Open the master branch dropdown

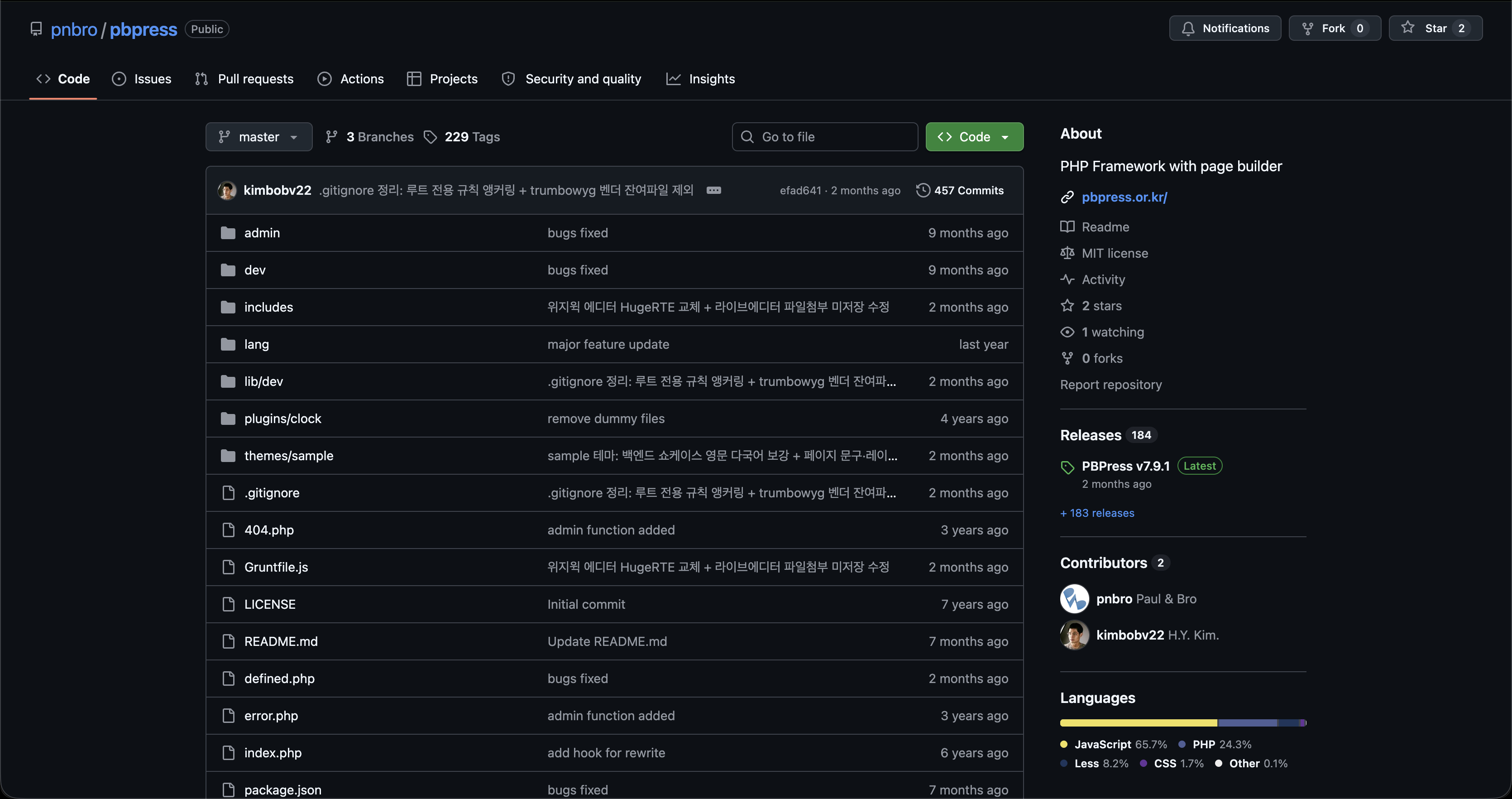tap(259, 137)
